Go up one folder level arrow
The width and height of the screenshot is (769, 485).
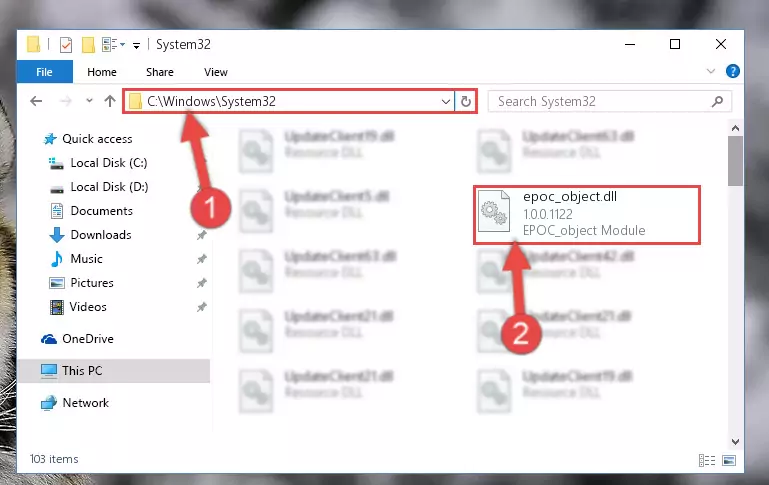[x=110, y=102]
